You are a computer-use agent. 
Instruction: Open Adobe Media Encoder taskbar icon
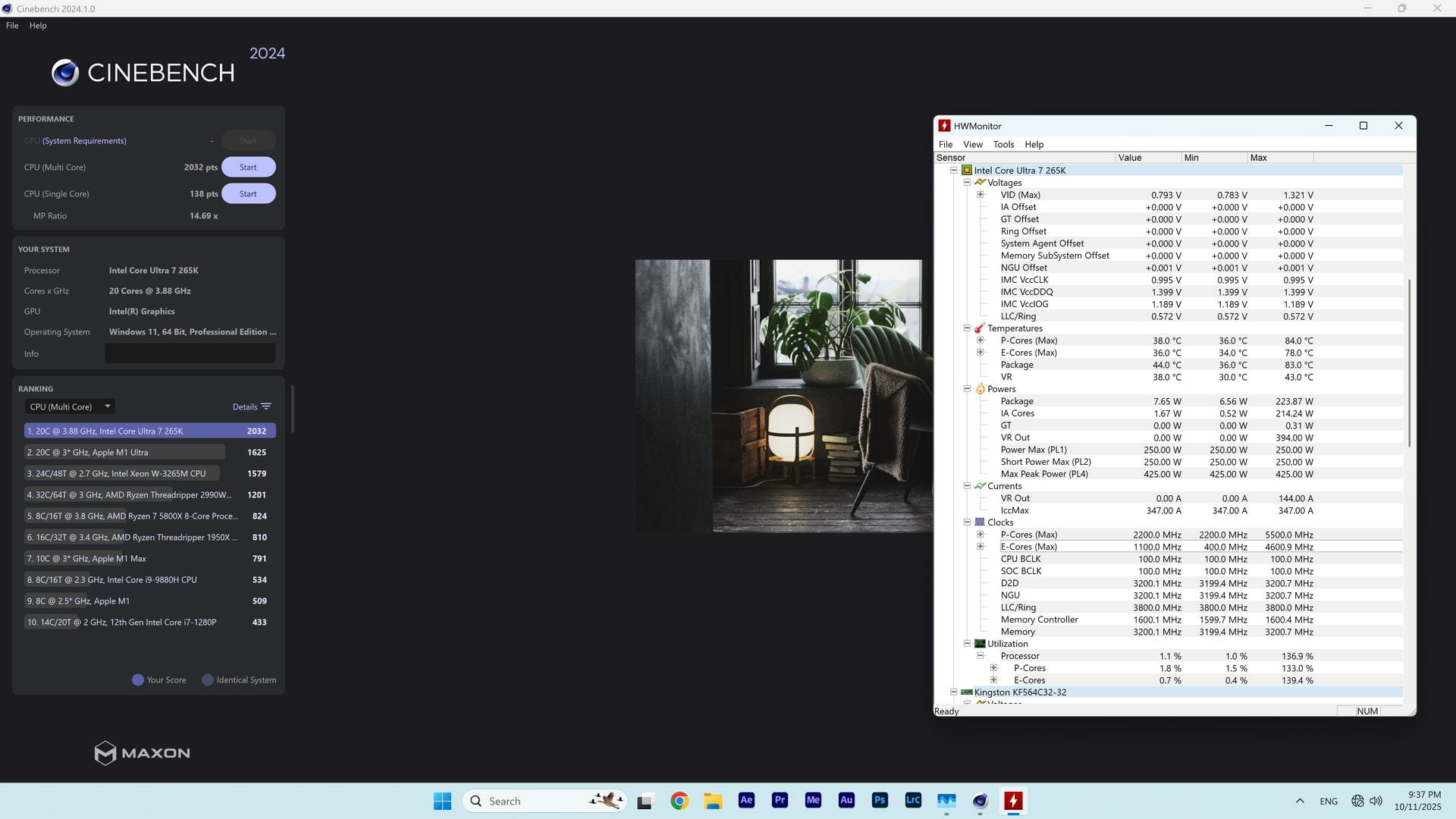point(813,800)
